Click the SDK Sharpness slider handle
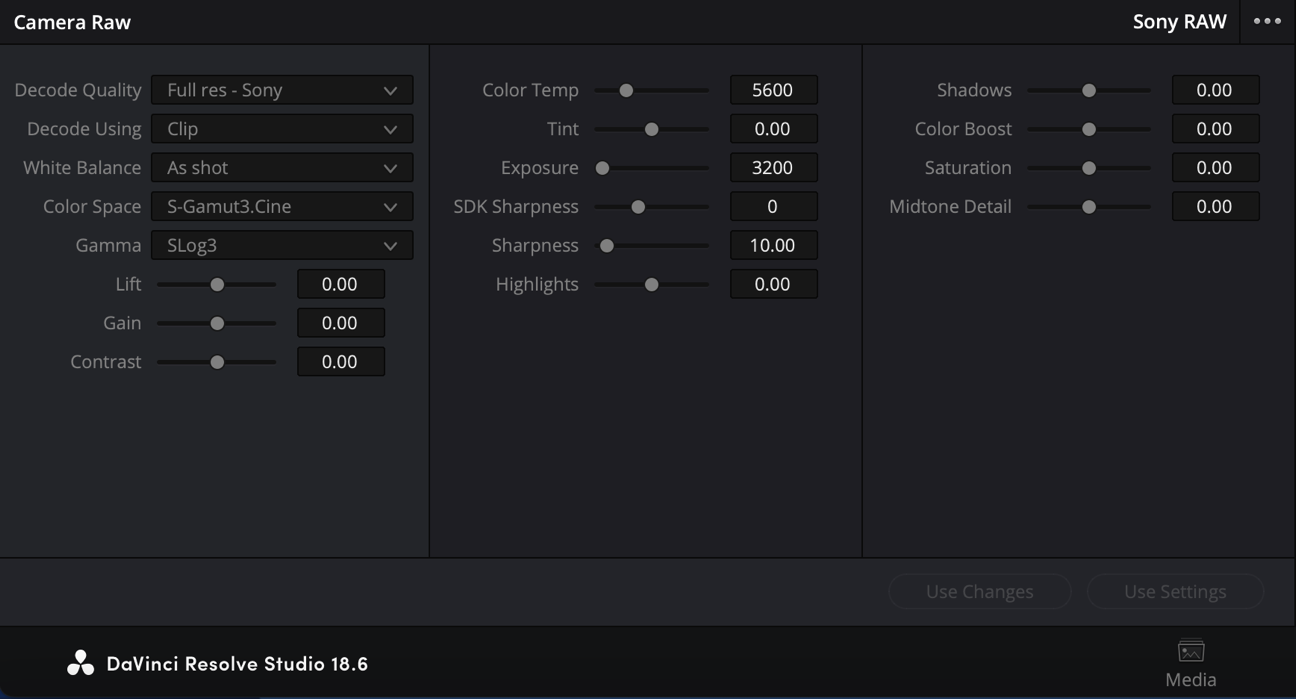This screenshot has height=699, width=1296. (638, 207)
